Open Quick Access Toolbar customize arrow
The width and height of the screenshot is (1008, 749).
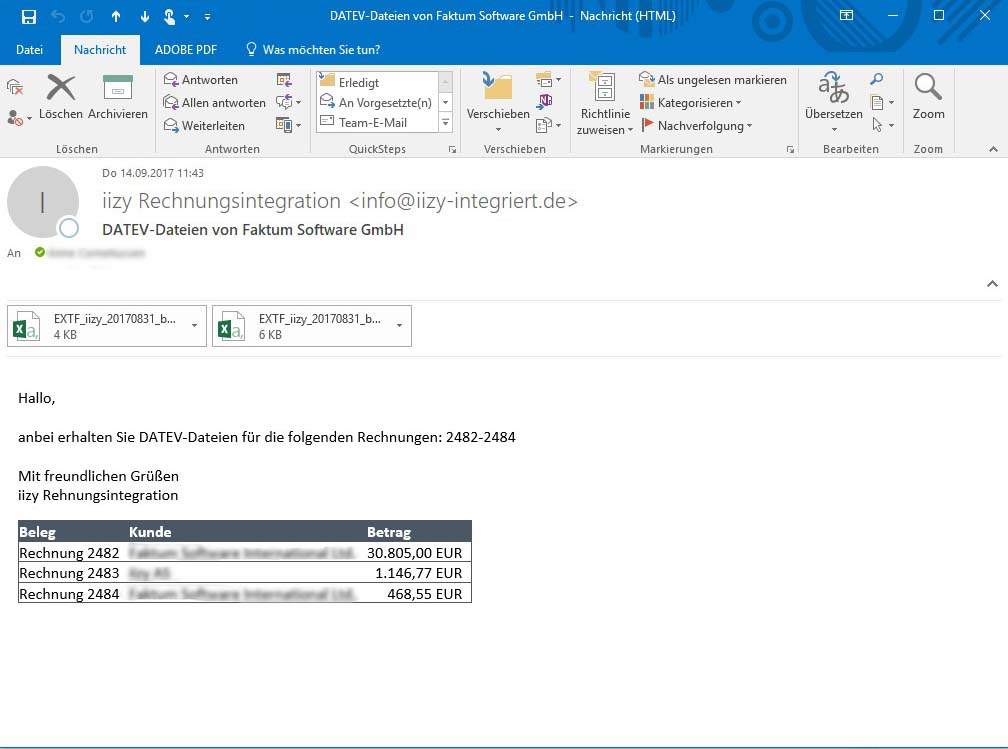tap(207, 17)
